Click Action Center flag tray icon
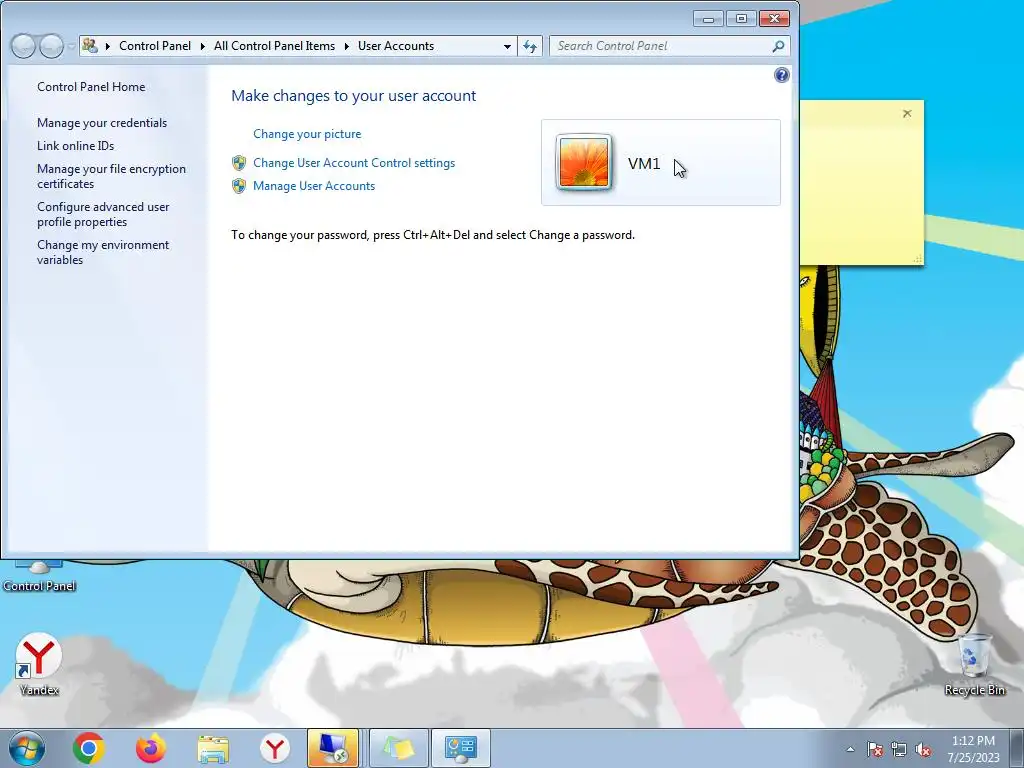The height and width of the screenshot is (768, 1024). tap(874, 749)
